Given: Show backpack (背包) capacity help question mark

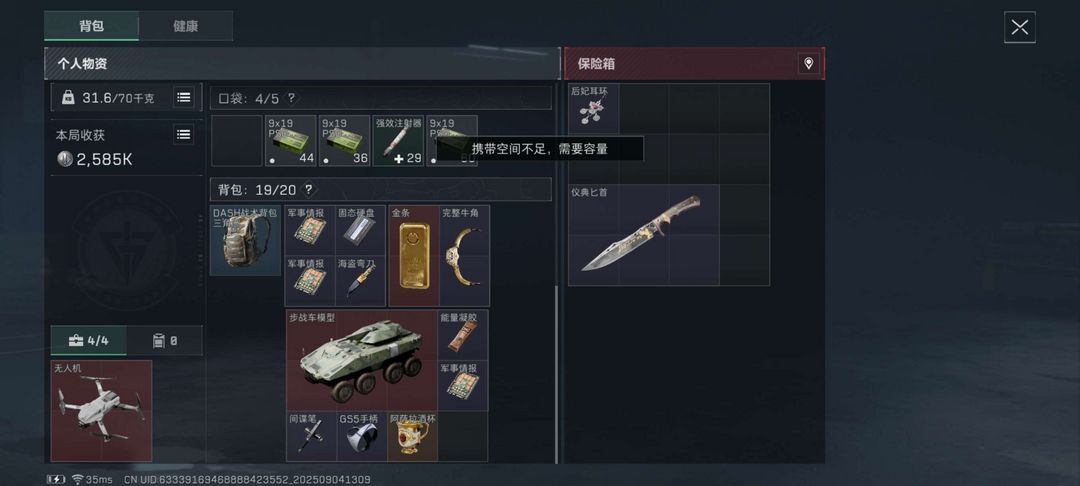Looking at the screenshot, I should 309,189.
